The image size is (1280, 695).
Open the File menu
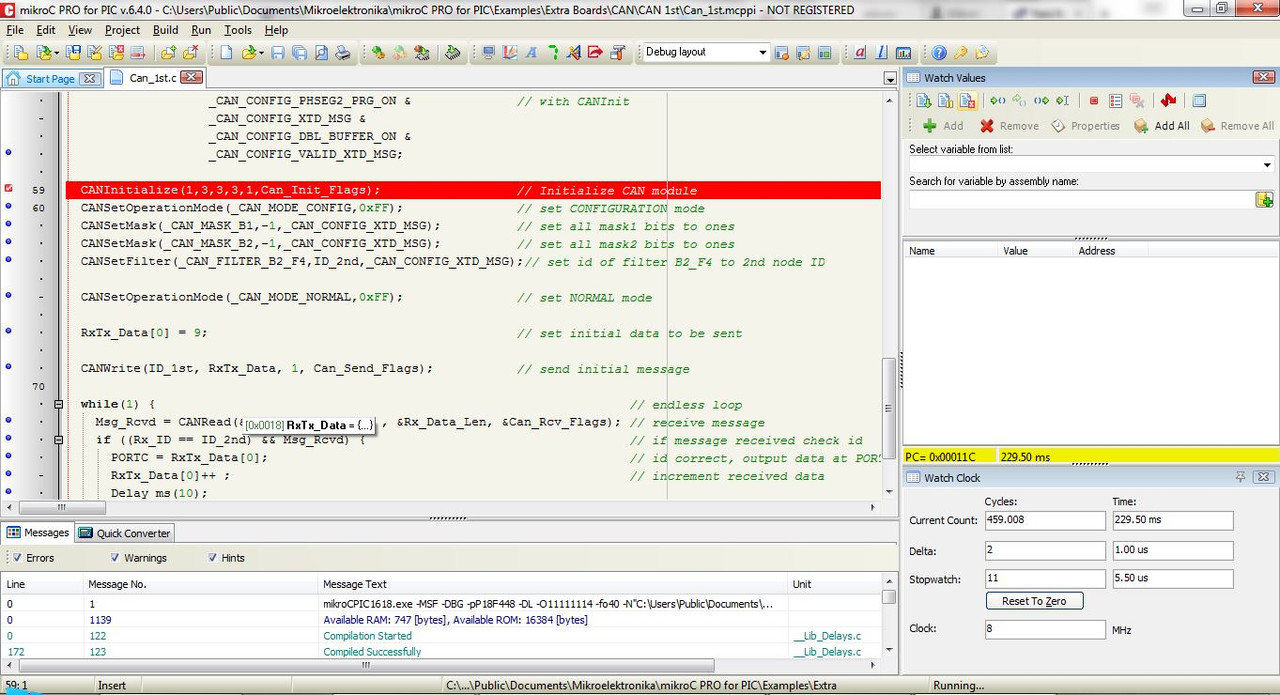click(x=15, y=30)
